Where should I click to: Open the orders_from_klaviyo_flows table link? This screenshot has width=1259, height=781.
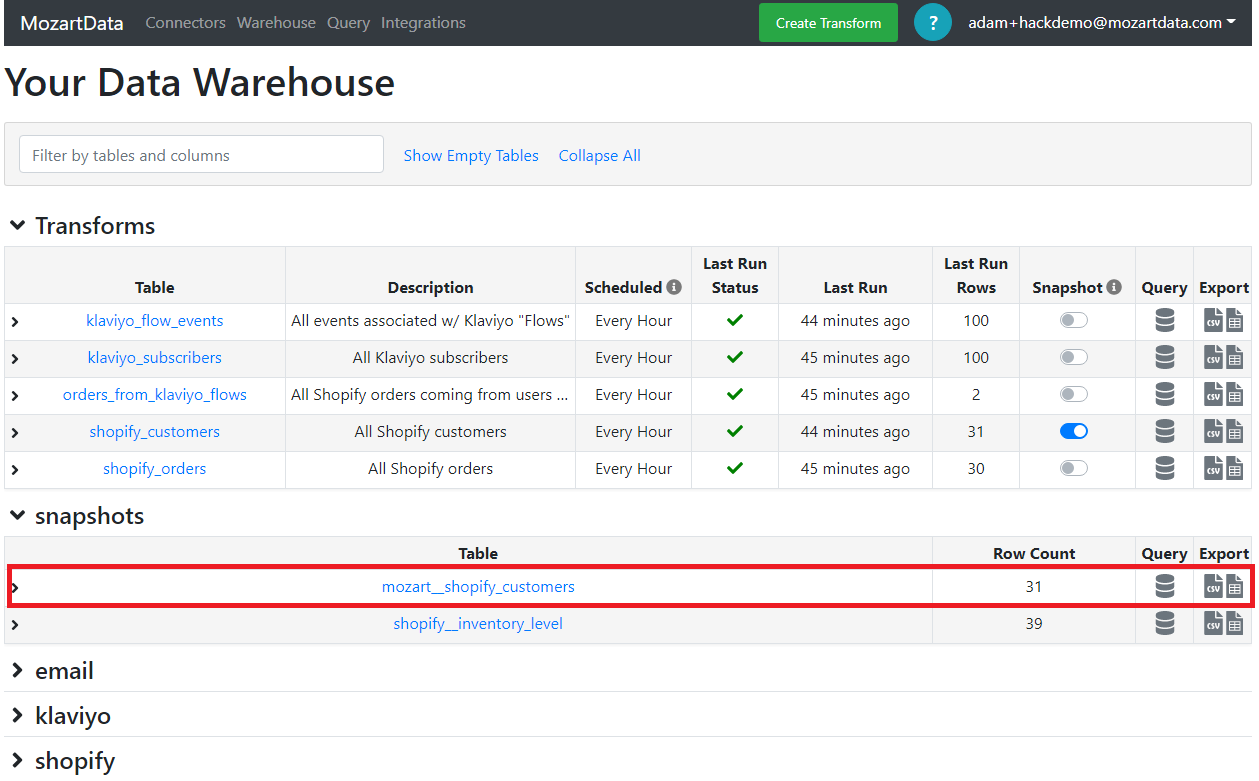point(155,395)
